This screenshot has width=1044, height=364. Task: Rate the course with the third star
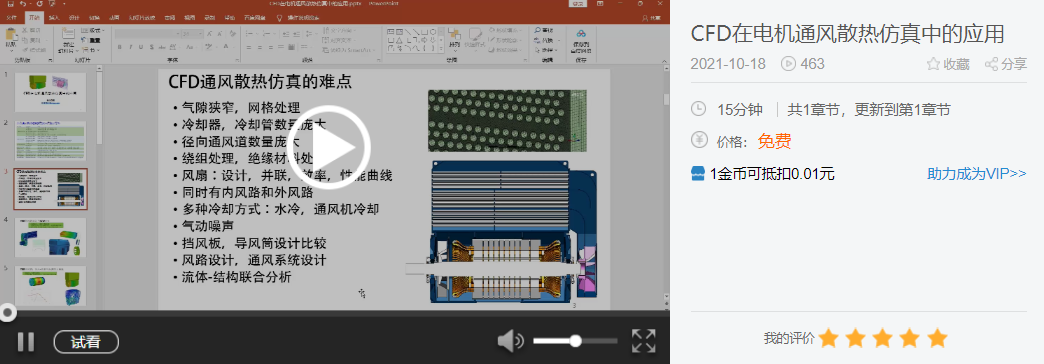(x=882, y=338)
